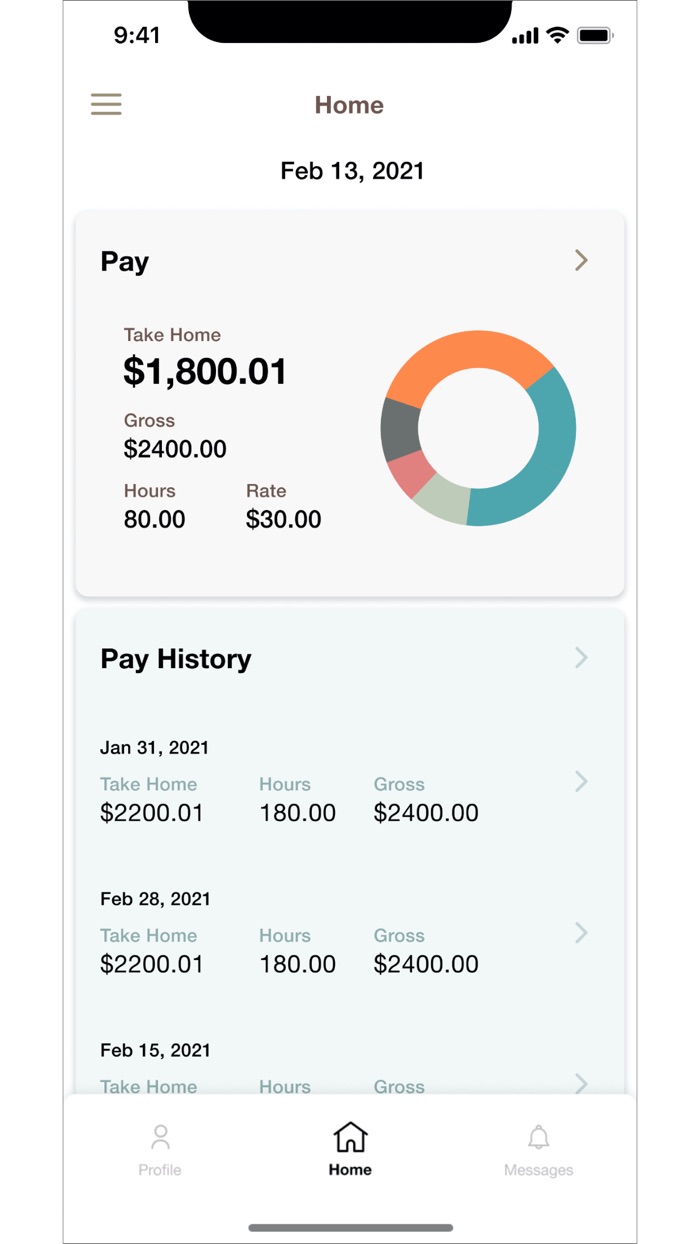Open Messages via the bell icon
700x1244 pixels.
coord(539,1137)
